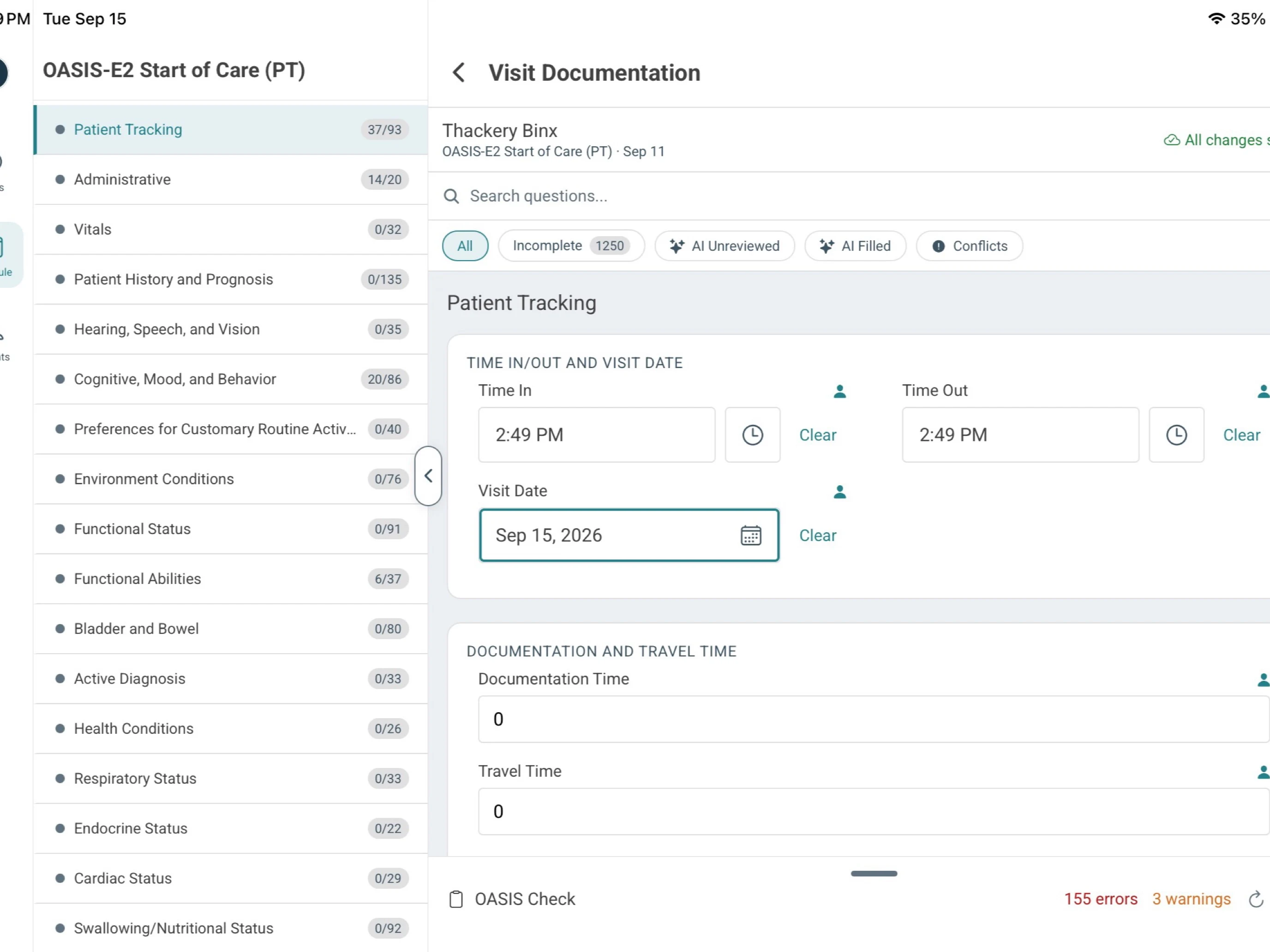1270x952 pixels.
Task: Clear the Time In value
Action: [818, 435]
